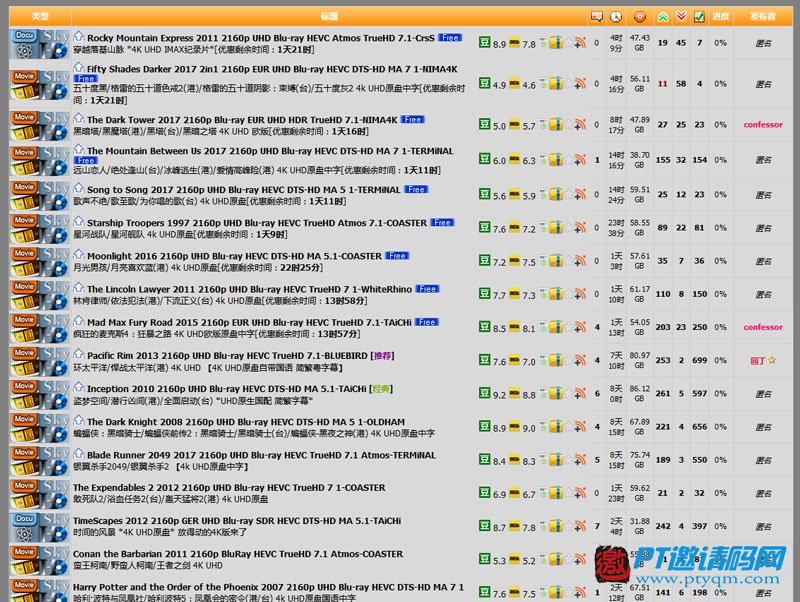Toggle bookmark star for Blade Runner 2049
800x602 pixels.
568,460
